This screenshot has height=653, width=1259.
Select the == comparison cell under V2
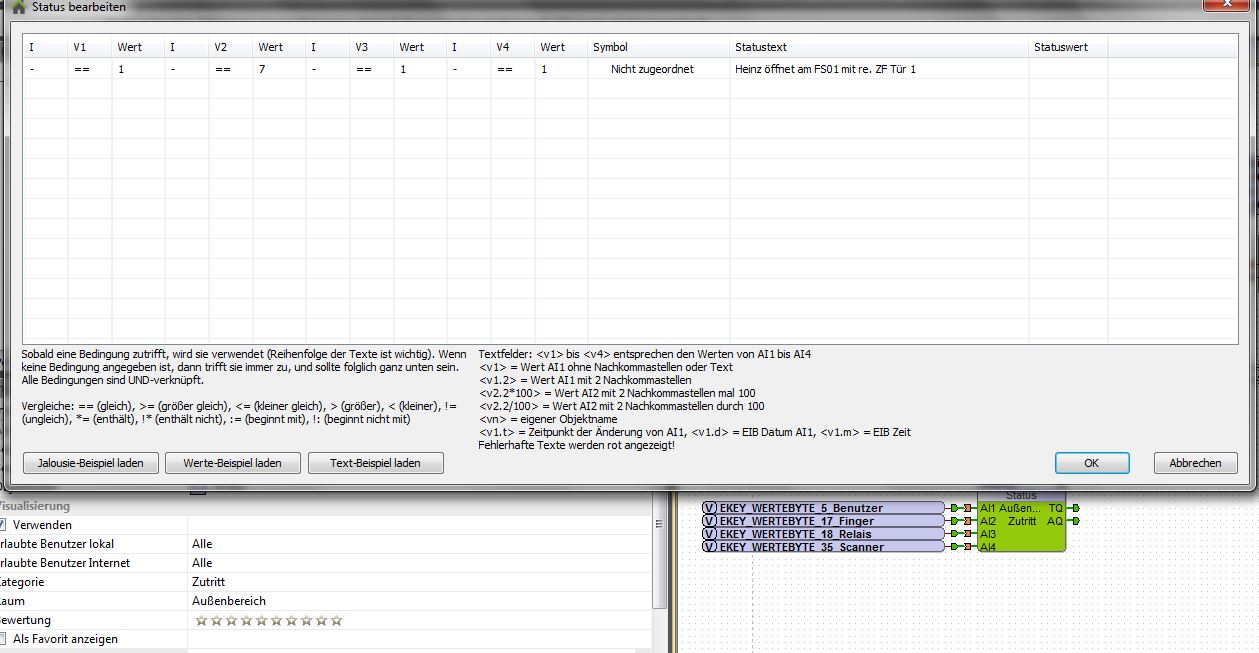pyautogui.click(x=230, y=69)
